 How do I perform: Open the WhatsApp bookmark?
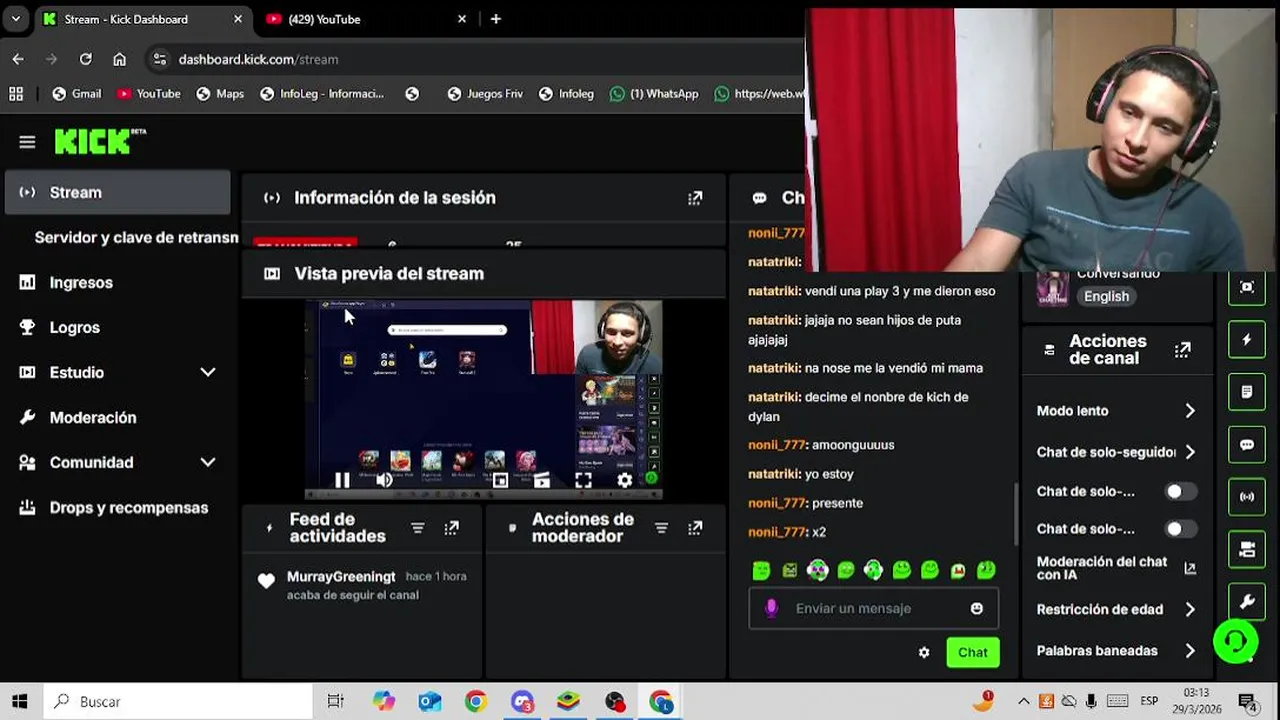(654, 94)
